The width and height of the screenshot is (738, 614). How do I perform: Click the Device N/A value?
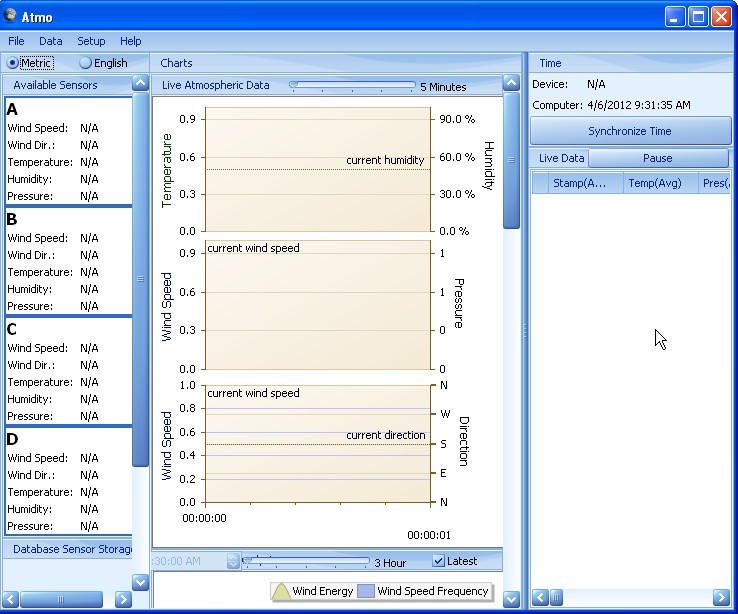click(596, 84)
